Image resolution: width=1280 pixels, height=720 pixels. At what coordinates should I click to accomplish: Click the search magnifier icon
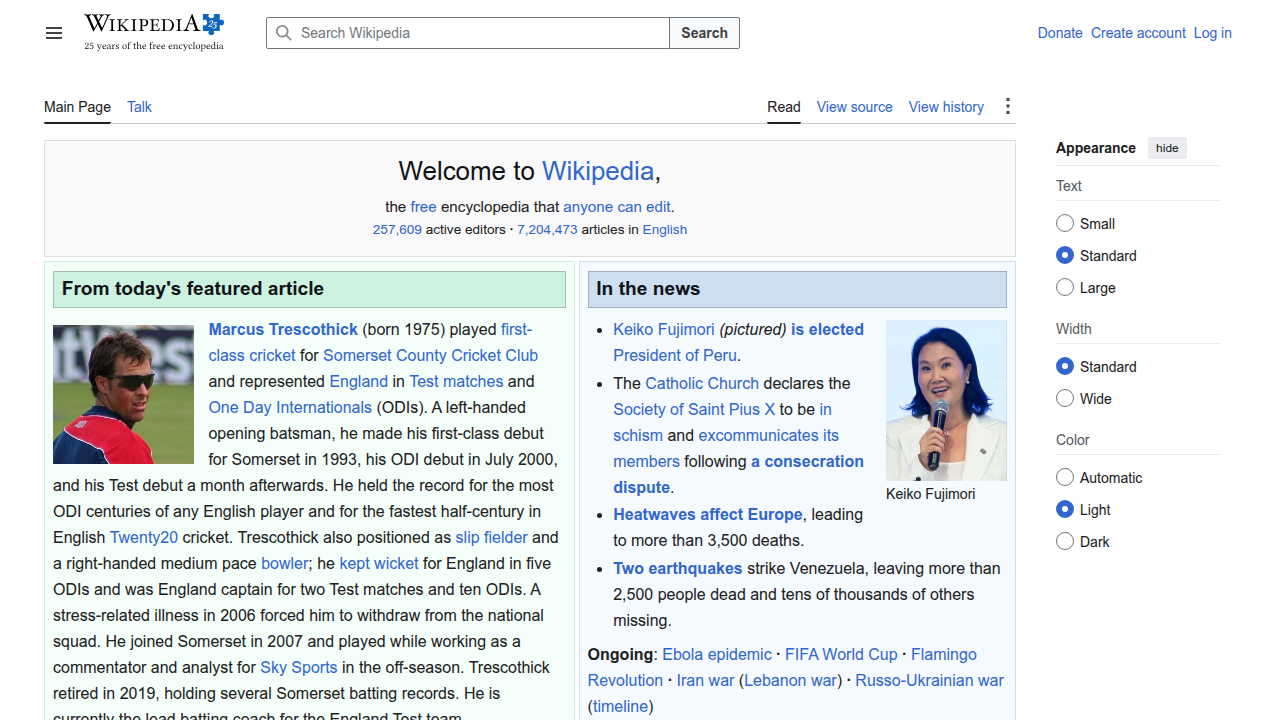pyautogui.click(x=284, y=33)
